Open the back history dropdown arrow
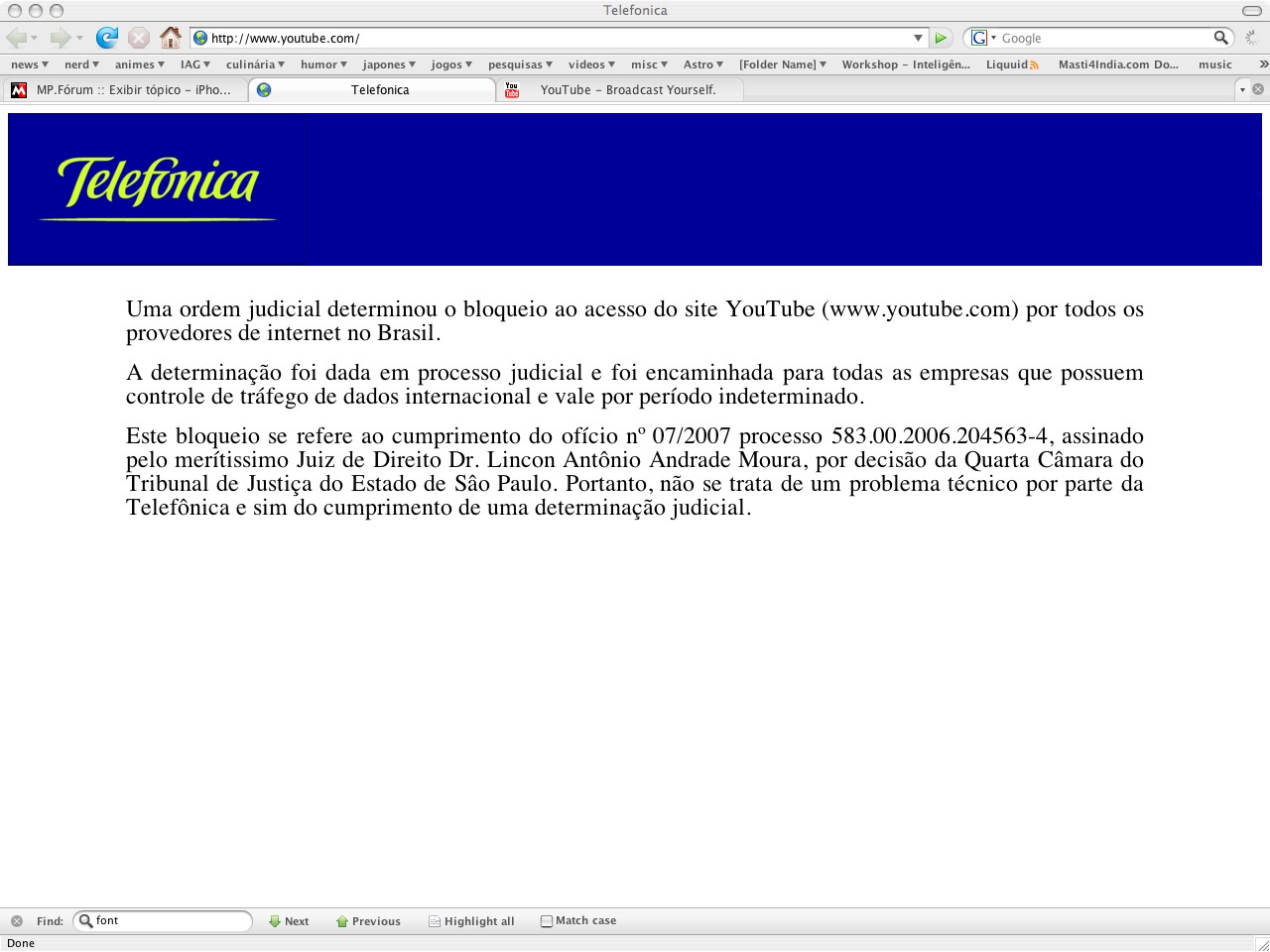The image size is (1270, 952). pos(35,39)
